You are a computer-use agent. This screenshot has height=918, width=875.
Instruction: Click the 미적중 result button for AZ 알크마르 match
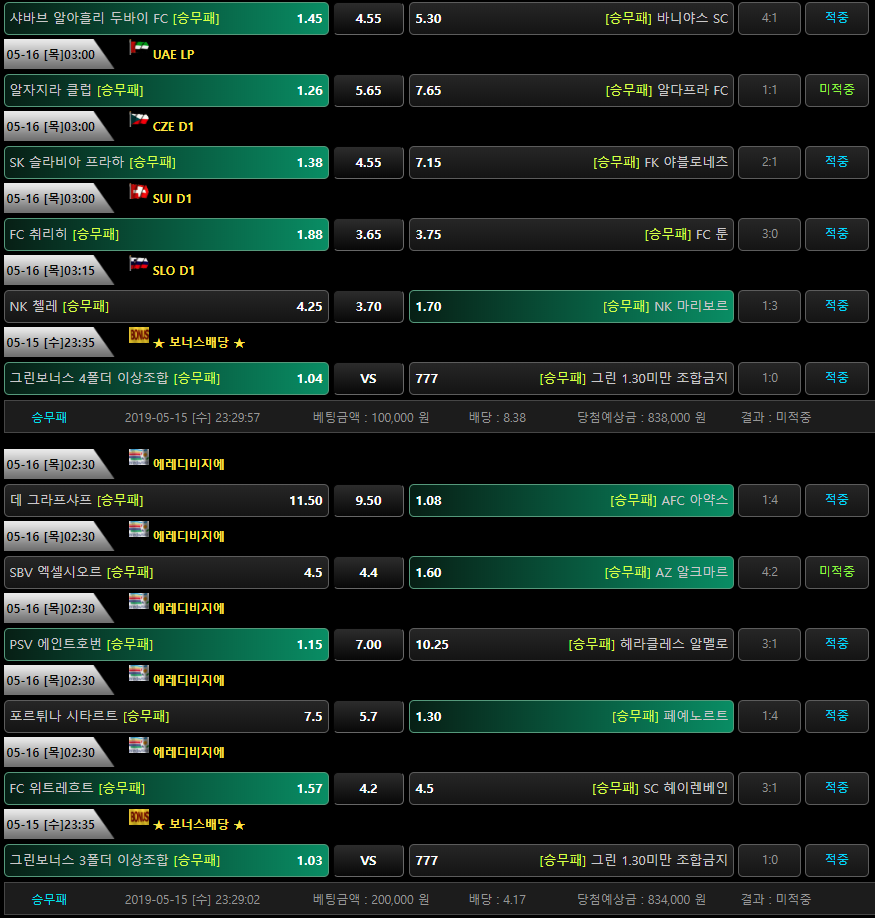836,572
